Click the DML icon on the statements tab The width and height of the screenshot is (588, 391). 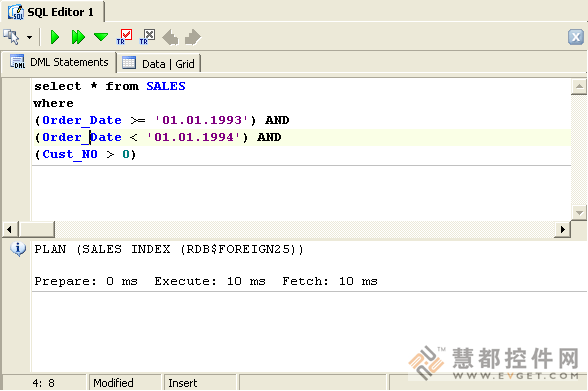click(17, 62)
